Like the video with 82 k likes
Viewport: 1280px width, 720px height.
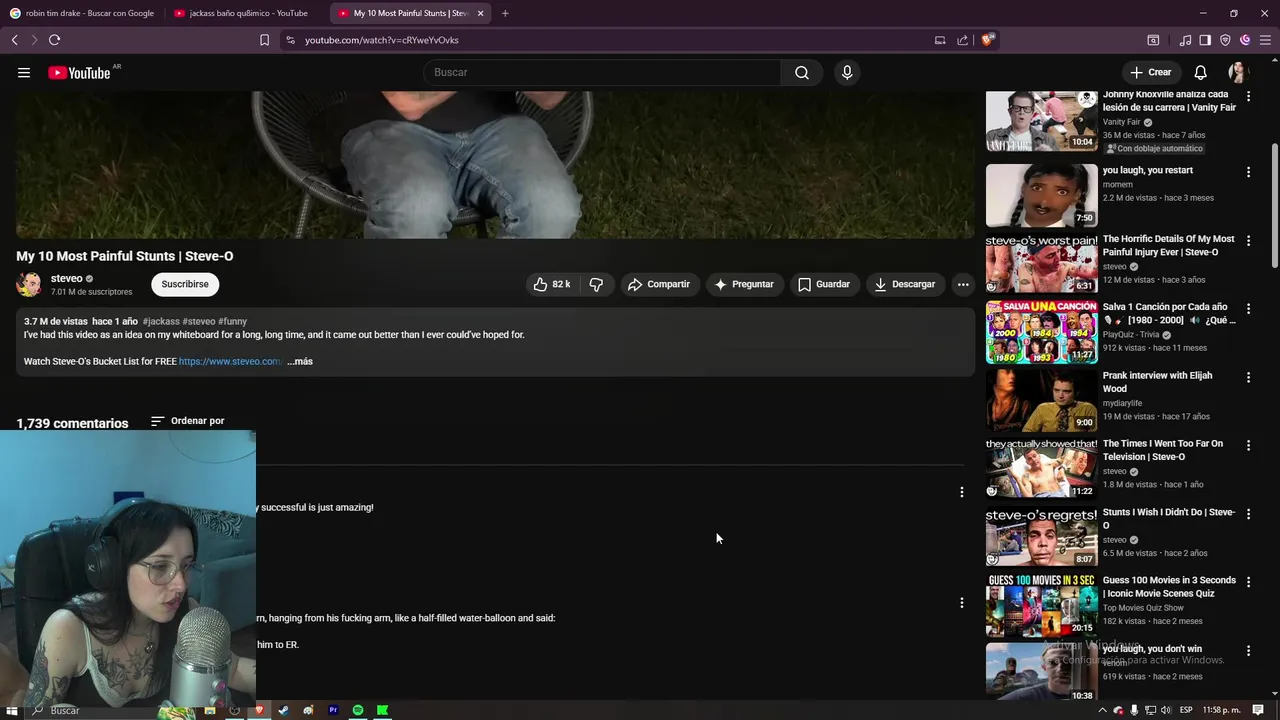coord(552,284)
